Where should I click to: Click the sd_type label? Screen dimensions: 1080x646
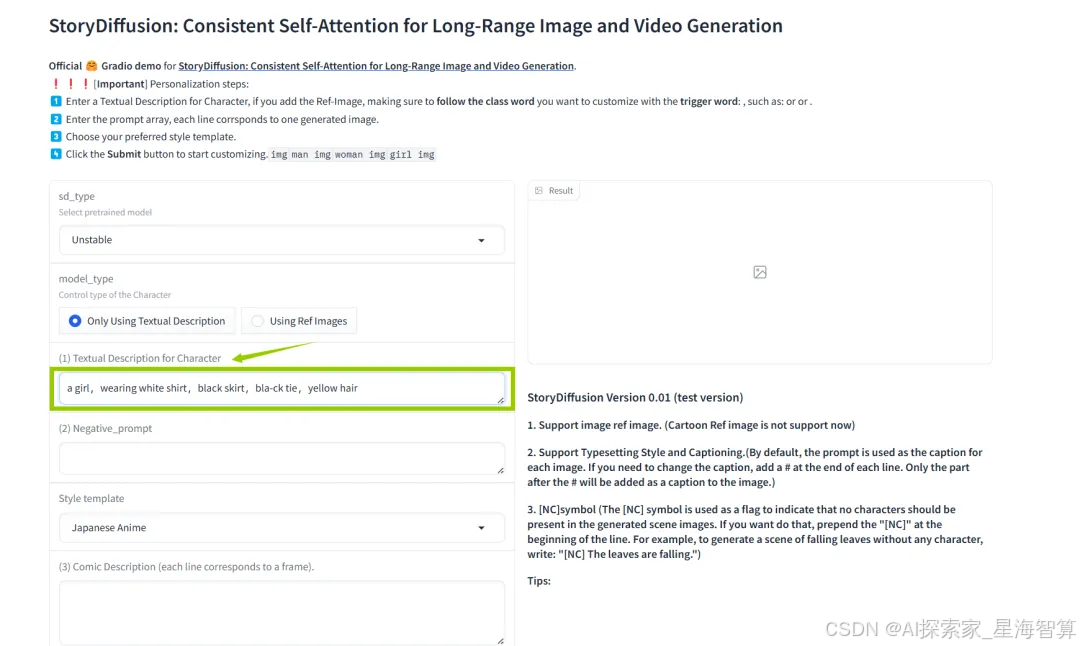tap(76, 196)
